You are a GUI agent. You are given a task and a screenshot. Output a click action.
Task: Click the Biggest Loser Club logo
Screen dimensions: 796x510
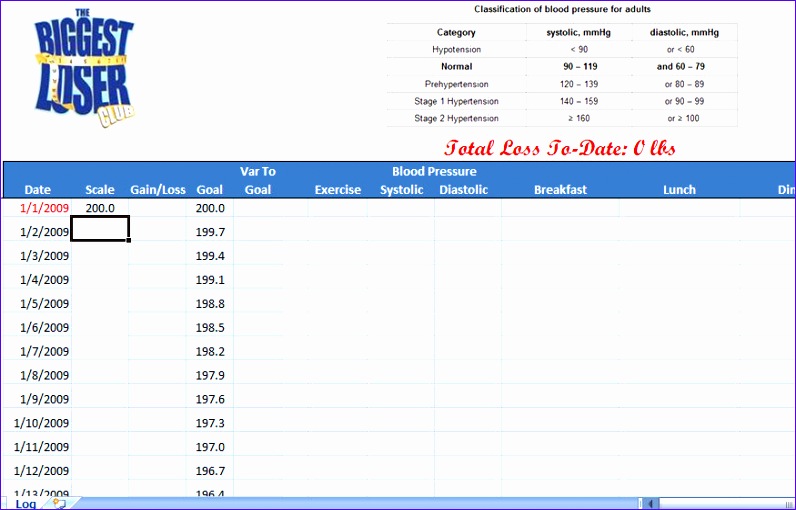tap(84, 68)
